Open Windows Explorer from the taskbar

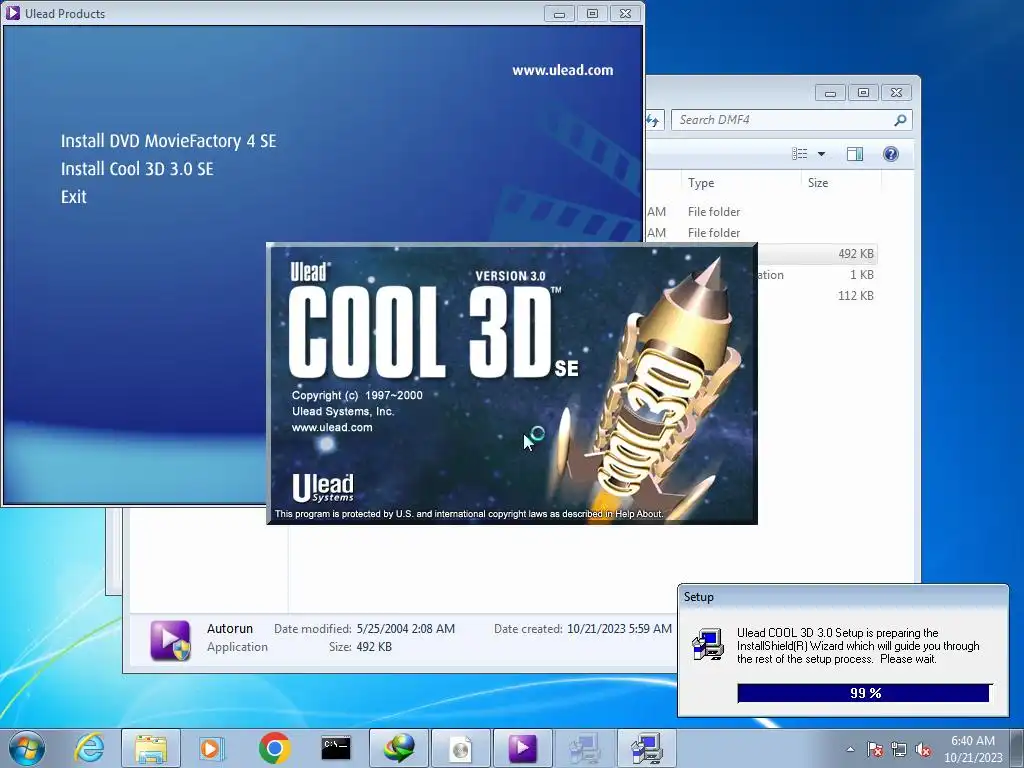coord(151,748)
